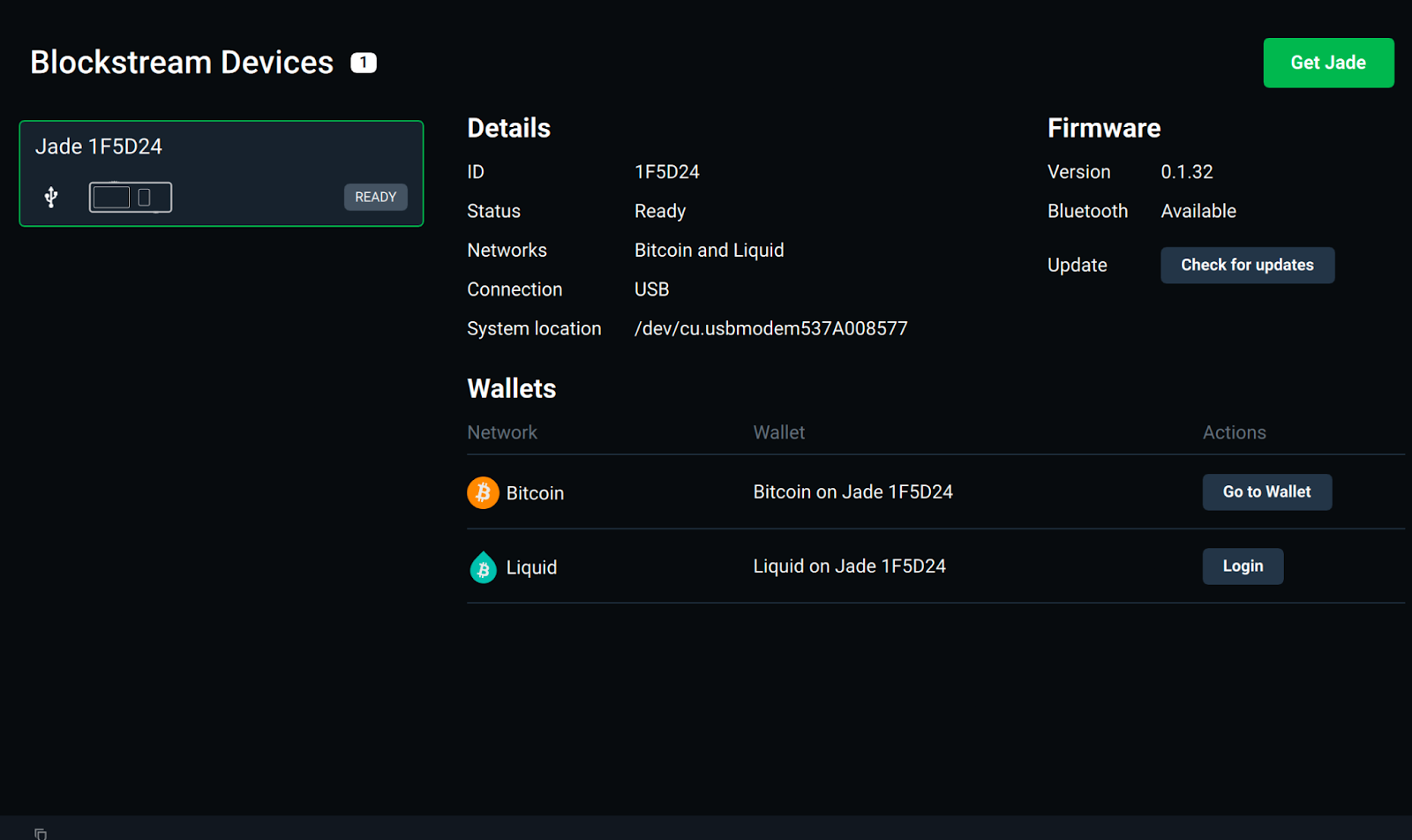Click the Jade device illustration icon
Viewport: 1412px width, 840px height.
131,197
